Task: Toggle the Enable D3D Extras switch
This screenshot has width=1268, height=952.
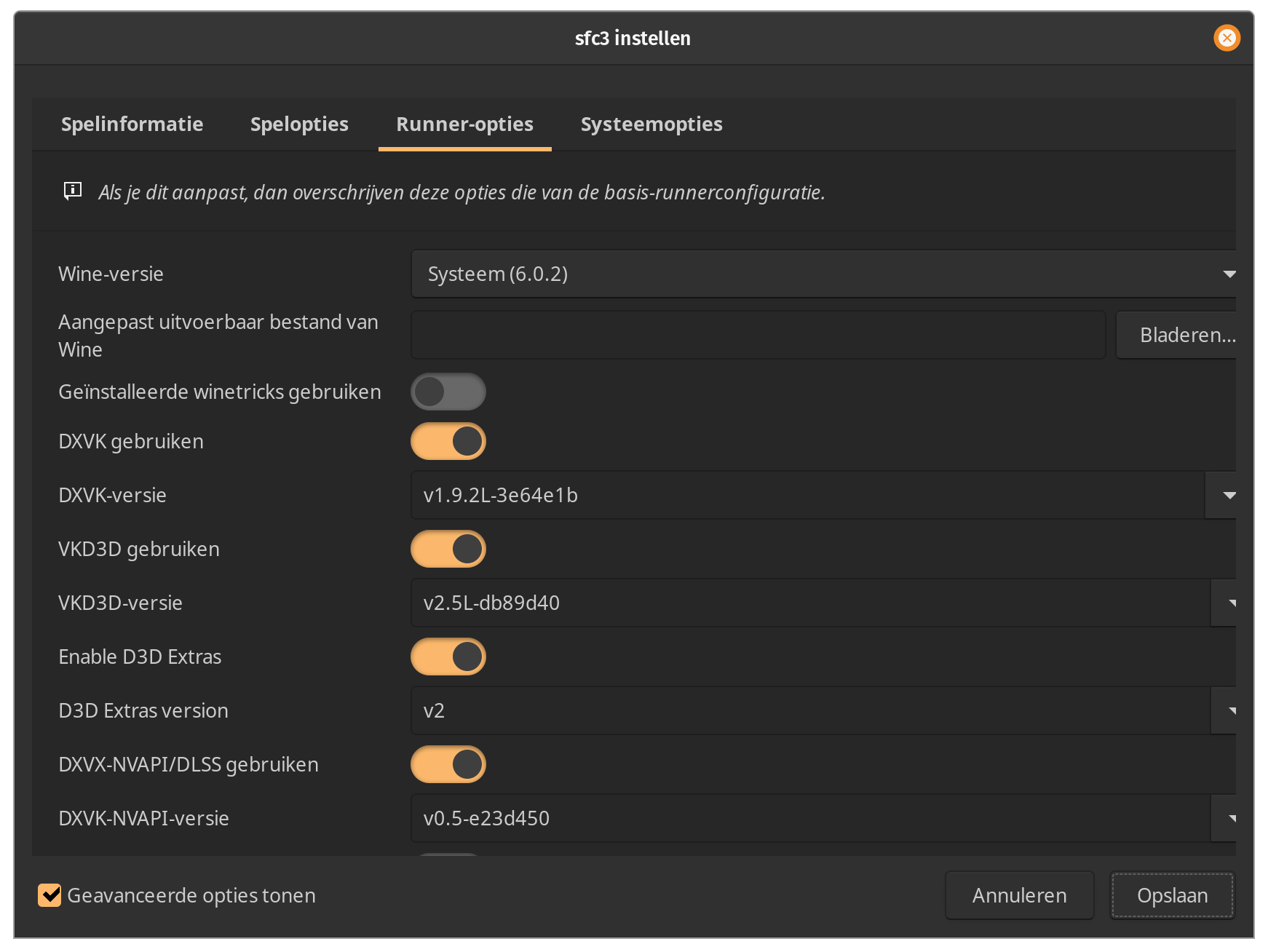Action: (448, 657)
